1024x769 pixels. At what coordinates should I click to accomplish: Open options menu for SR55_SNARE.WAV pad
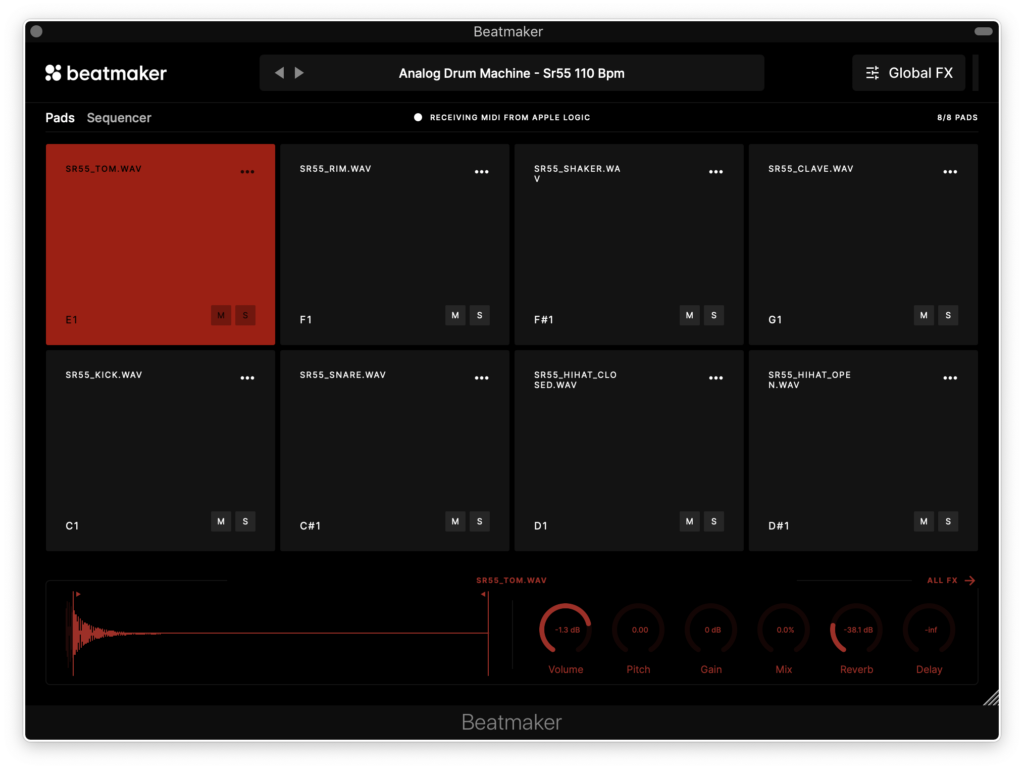click(x=481, y=378)
